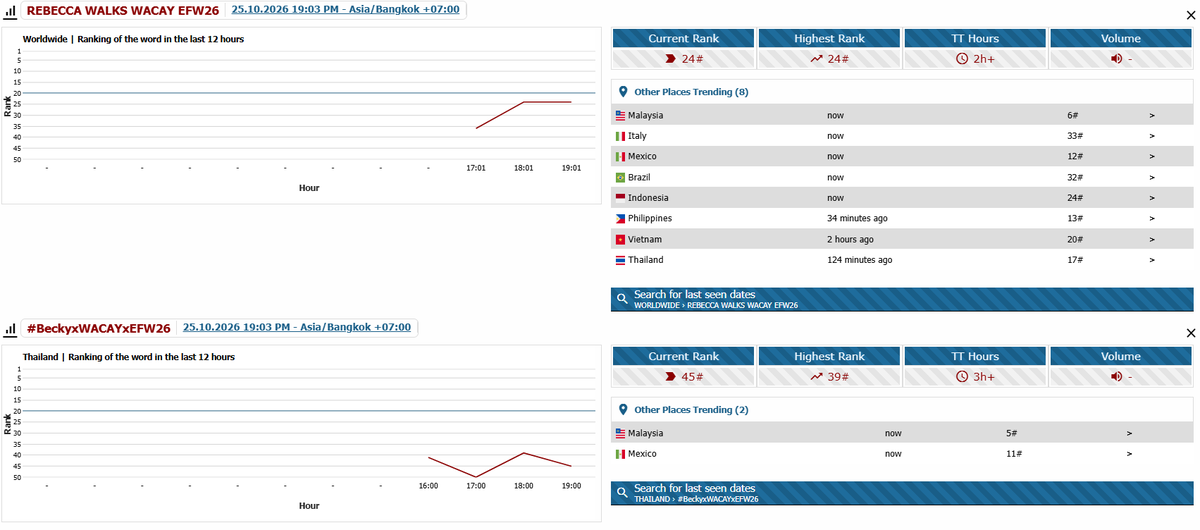Click the Mexico flag in the Thailand panel list
Screen dimensions: 1200x530
(620, 454)
